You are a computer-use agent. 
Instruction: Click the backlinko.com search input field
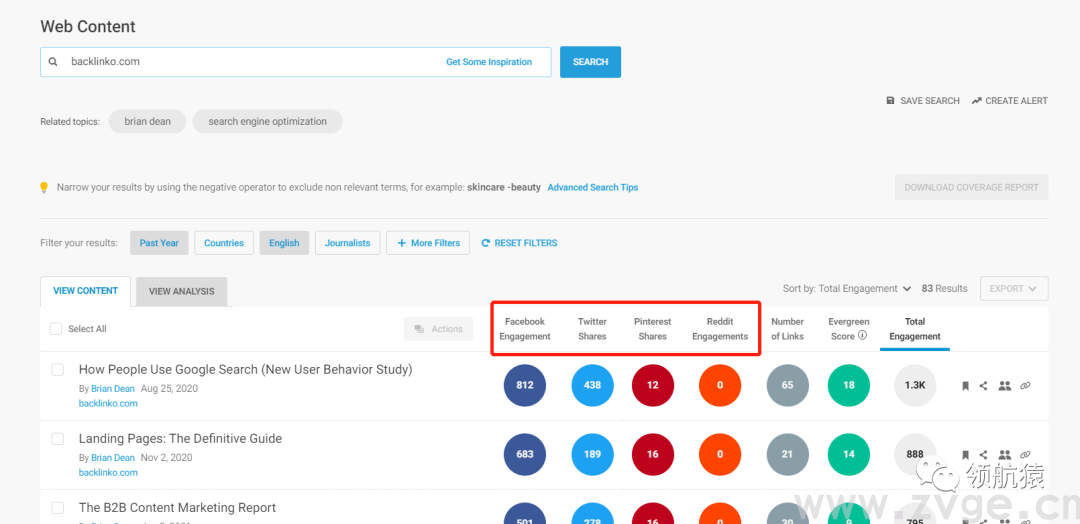[250, 62]
